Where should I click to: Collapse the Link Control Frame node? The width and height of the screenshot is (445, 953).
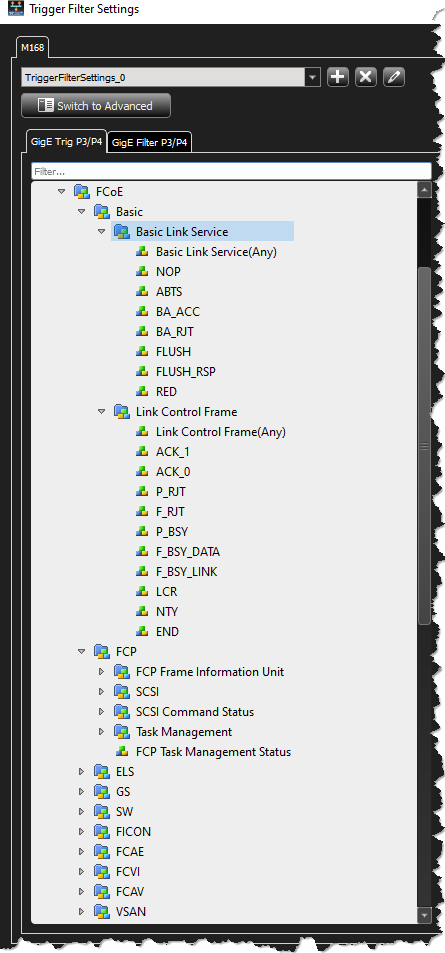tap(102, 411)
